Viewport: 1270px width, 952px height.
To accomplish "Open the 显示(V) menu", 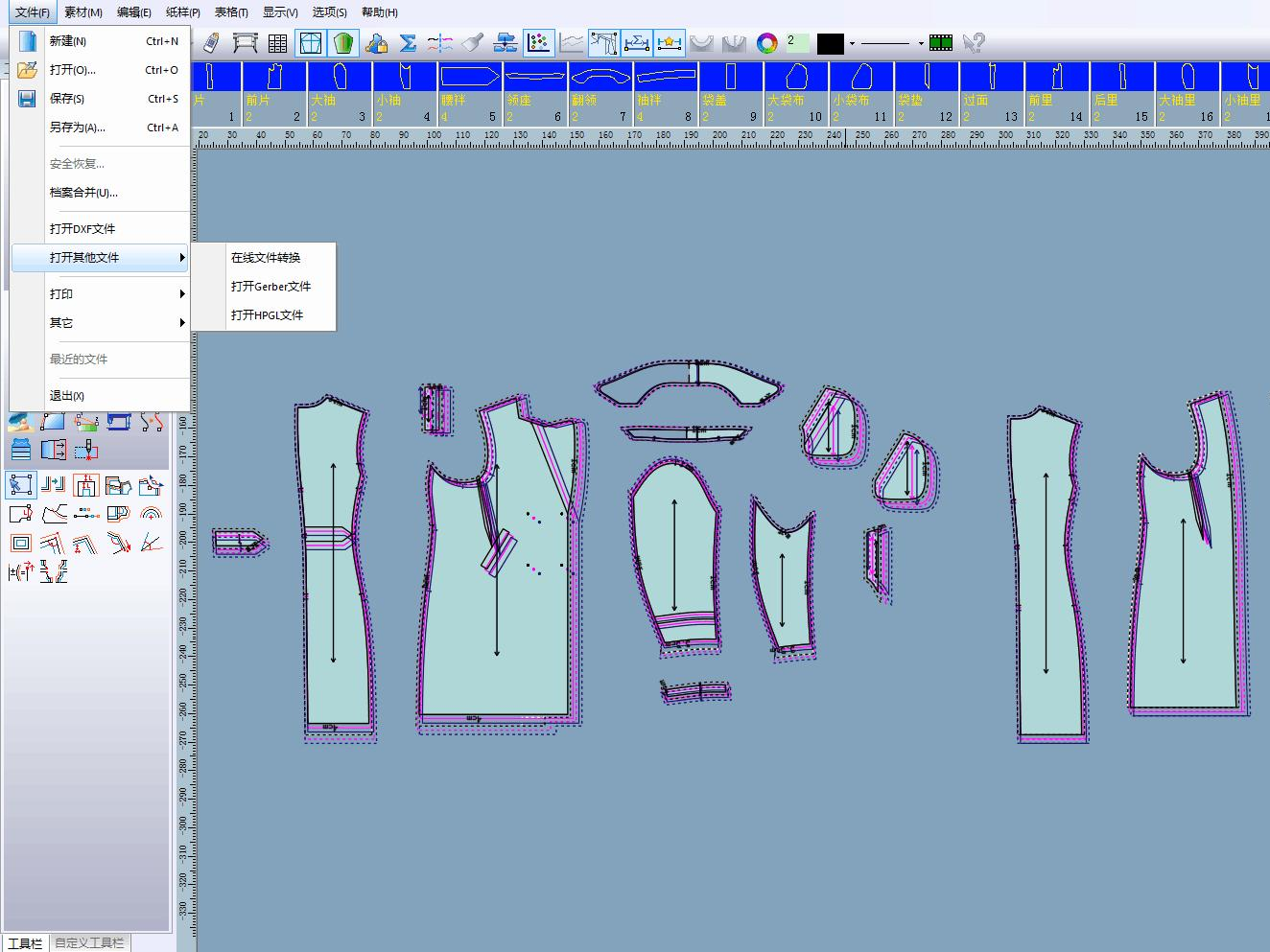I will coord(280,12).
